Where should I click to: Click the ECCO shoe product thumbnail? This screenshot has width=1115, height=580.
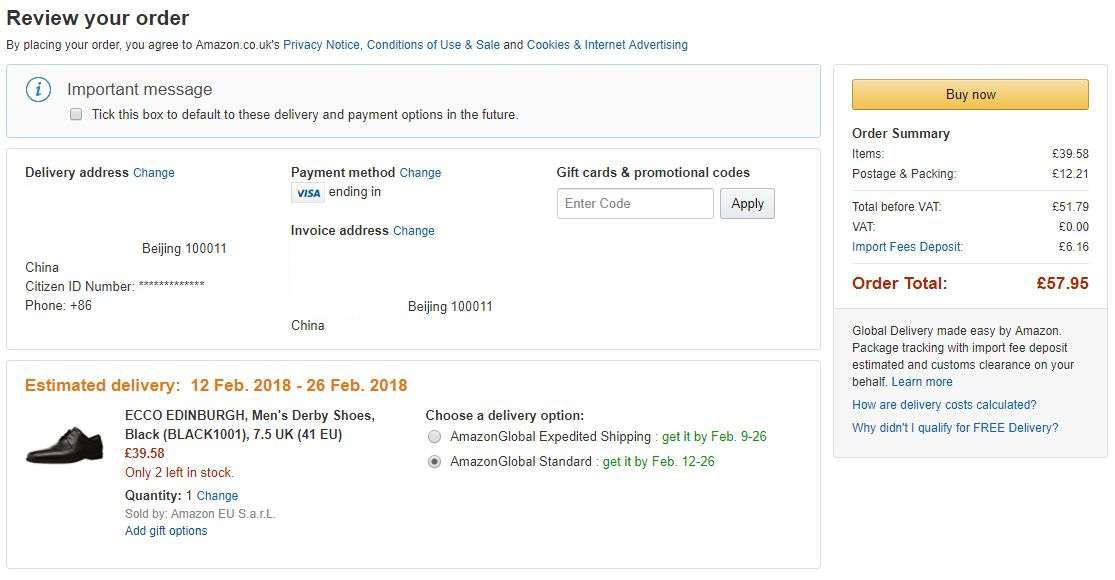[x=65, y=446]
